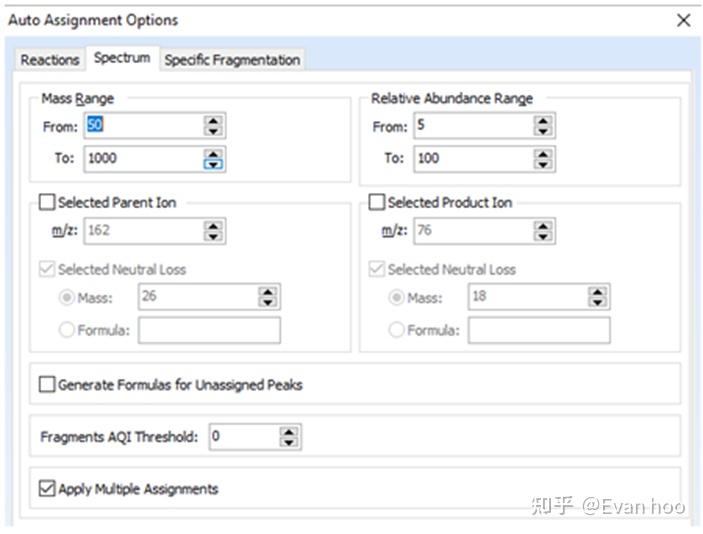Increase the Fragments AQI Threshold value
The image size is (703, 534).
pos(290,432)
